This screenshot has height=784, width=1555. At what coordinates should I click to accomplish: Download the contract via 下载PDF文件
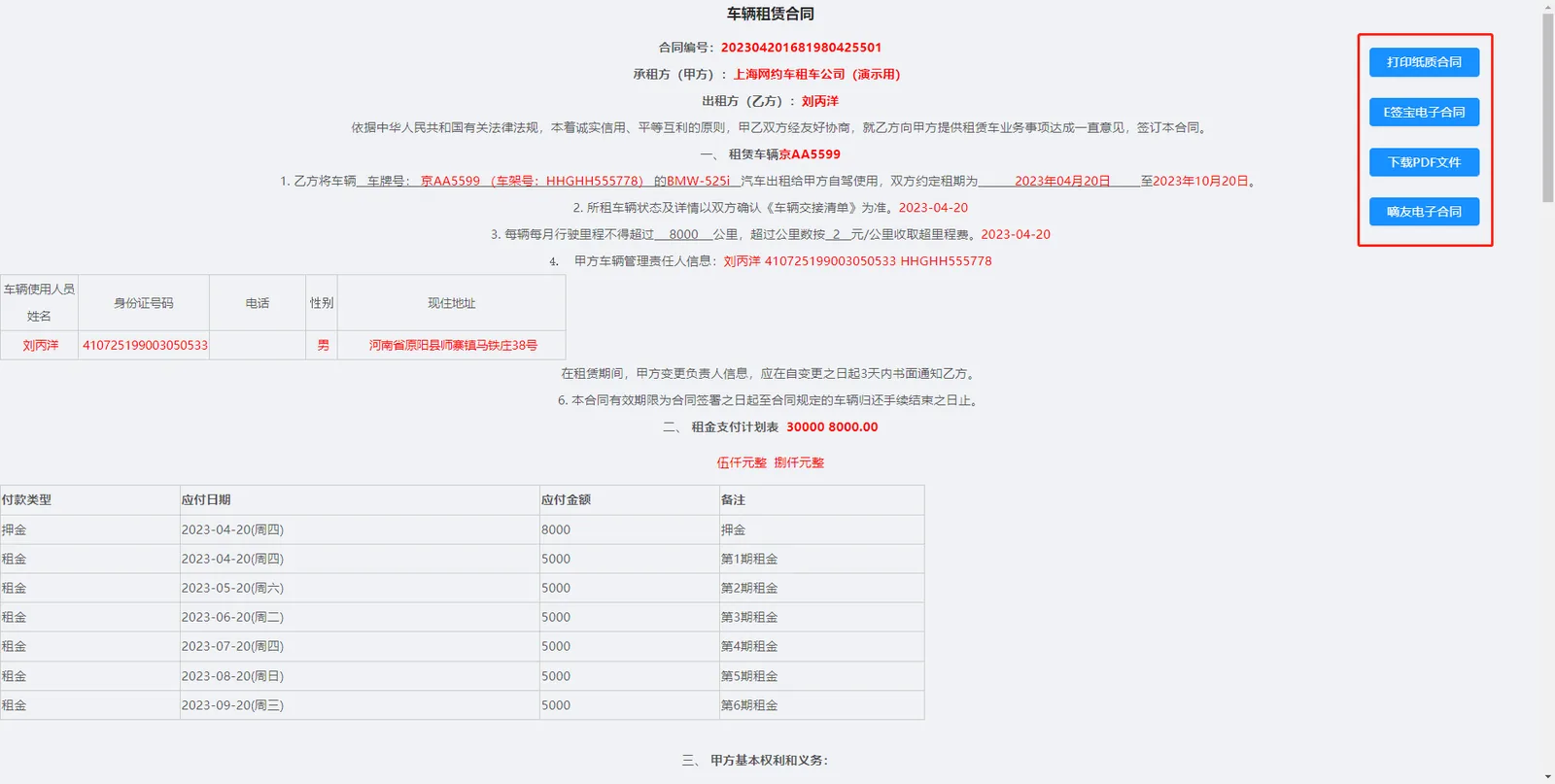(1424, 162)
